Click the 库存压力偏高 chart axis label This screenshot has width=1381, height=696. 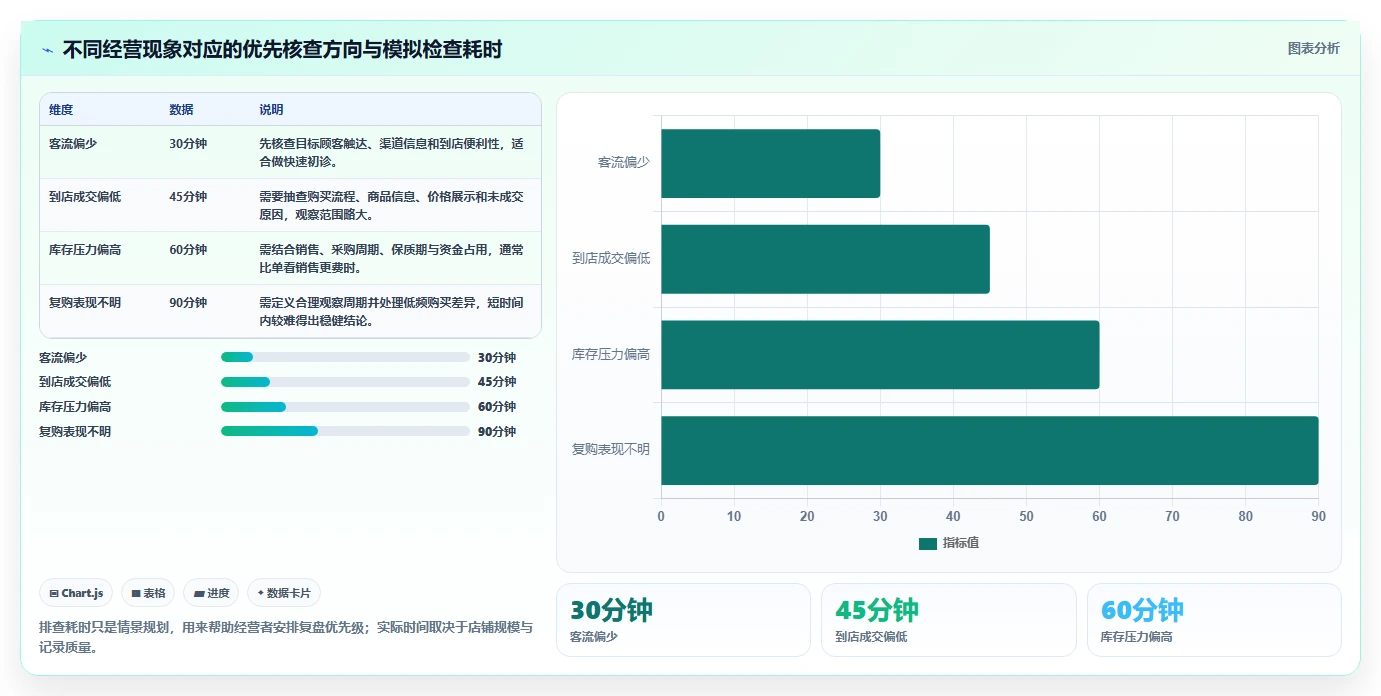(611, 354)
